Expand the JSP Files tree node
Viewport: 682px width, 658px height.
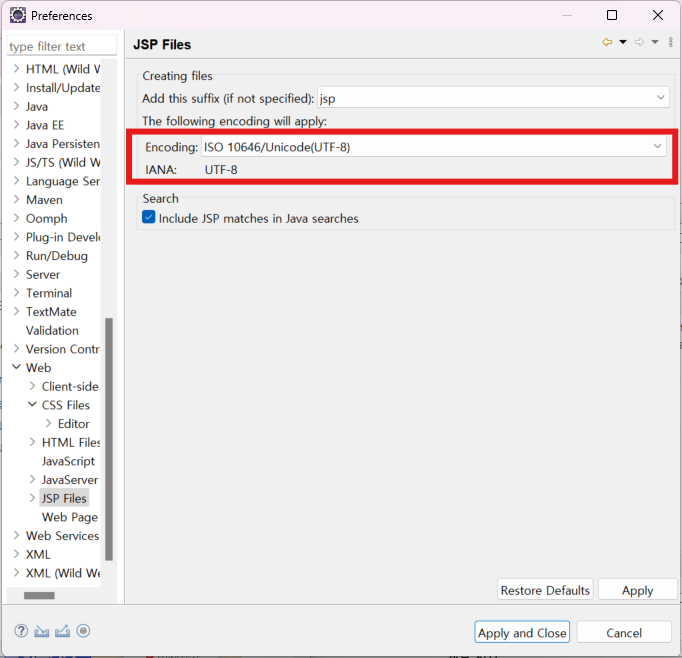[x=32, y=498]
